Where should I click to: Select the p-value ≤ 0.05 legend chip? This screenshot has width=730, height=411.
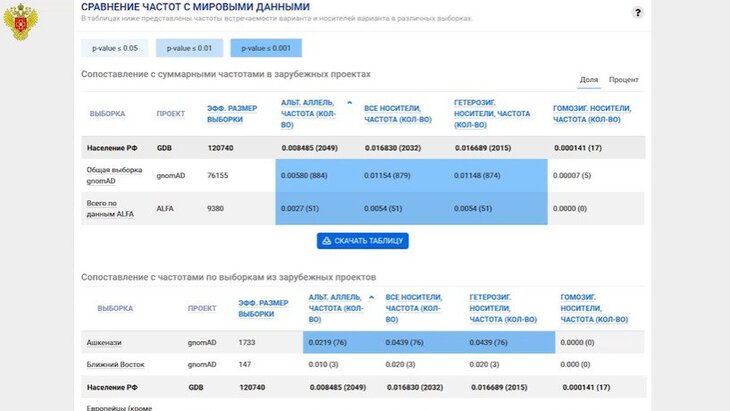(x=115, y=48)
